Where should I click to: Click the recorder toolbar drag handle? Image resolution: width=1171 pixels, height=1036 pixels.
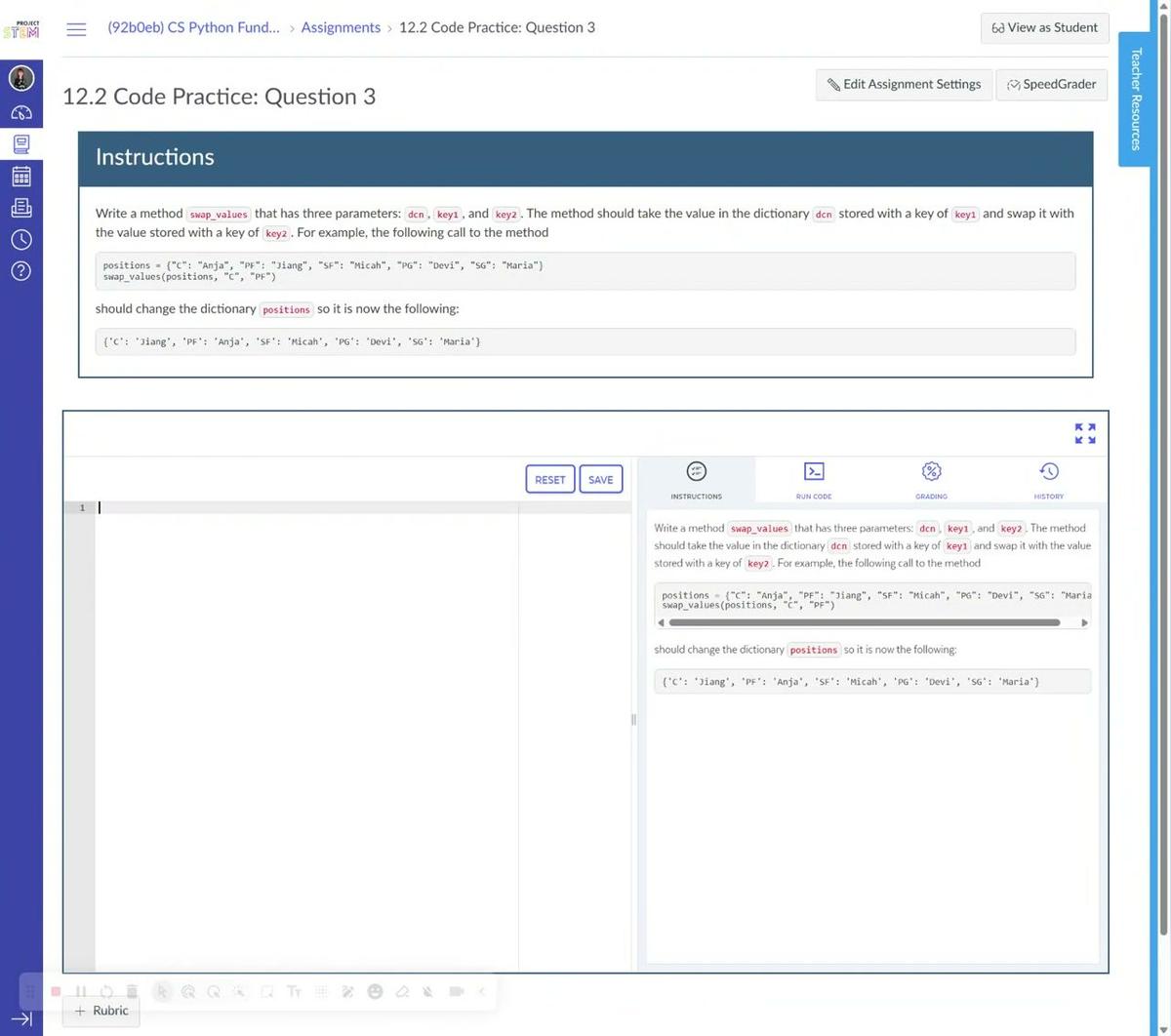tap(31, 992)
